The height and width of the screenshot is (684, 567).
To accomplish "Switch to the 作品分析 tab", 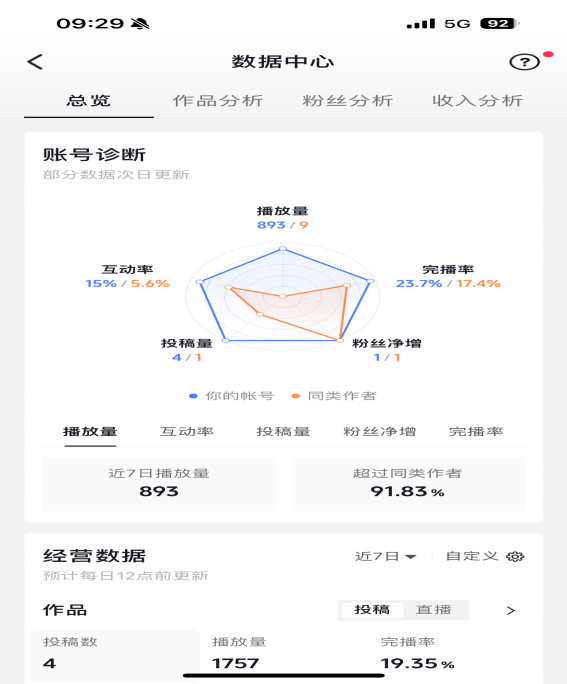I will coord(218,101).
